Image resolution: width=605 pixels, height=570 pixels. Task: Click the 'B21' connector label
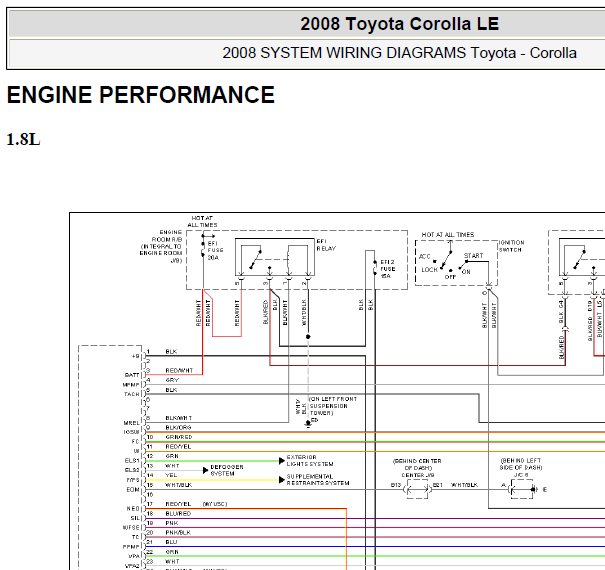coord(438,485)
